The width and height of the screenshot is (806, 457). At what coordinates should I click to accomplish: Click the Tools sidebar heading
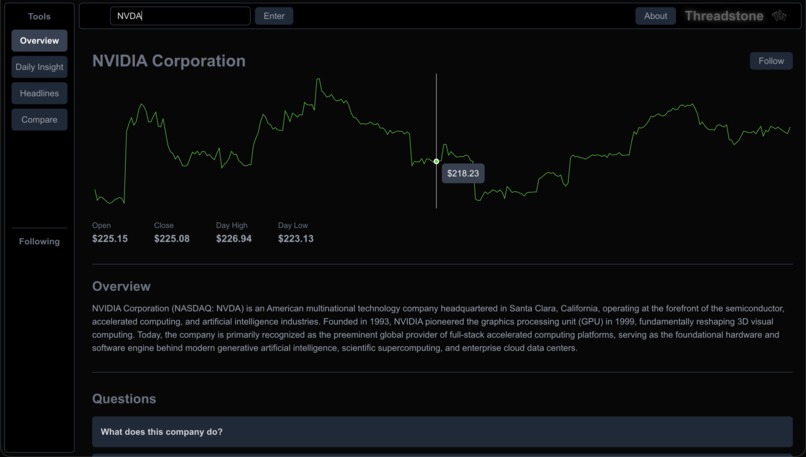click(x=39, y=16)
